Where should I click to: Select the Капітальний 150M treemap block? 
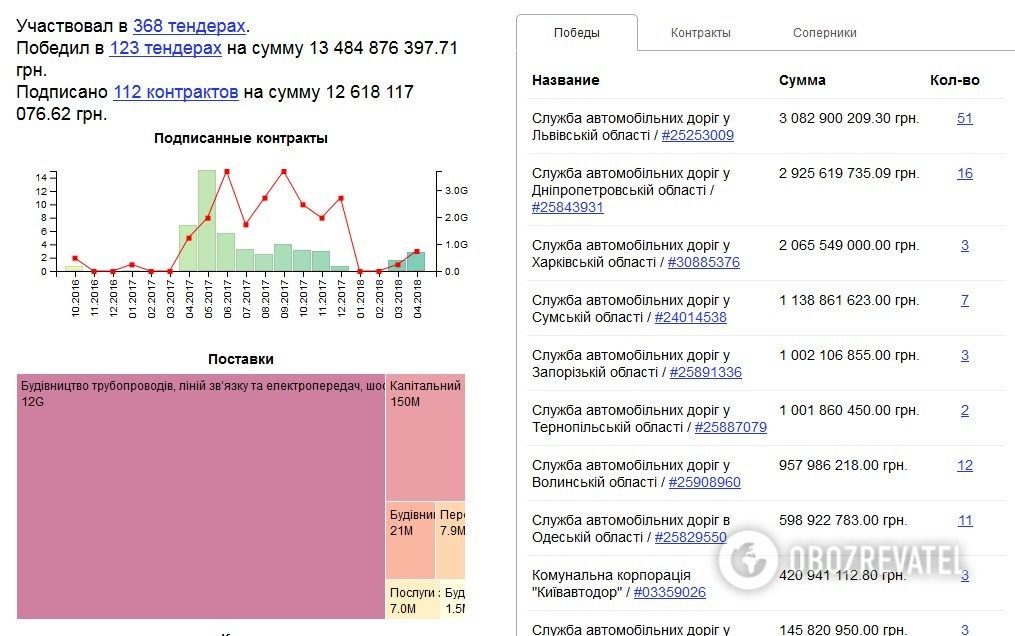pyautogui.click(x=425, y=437)
